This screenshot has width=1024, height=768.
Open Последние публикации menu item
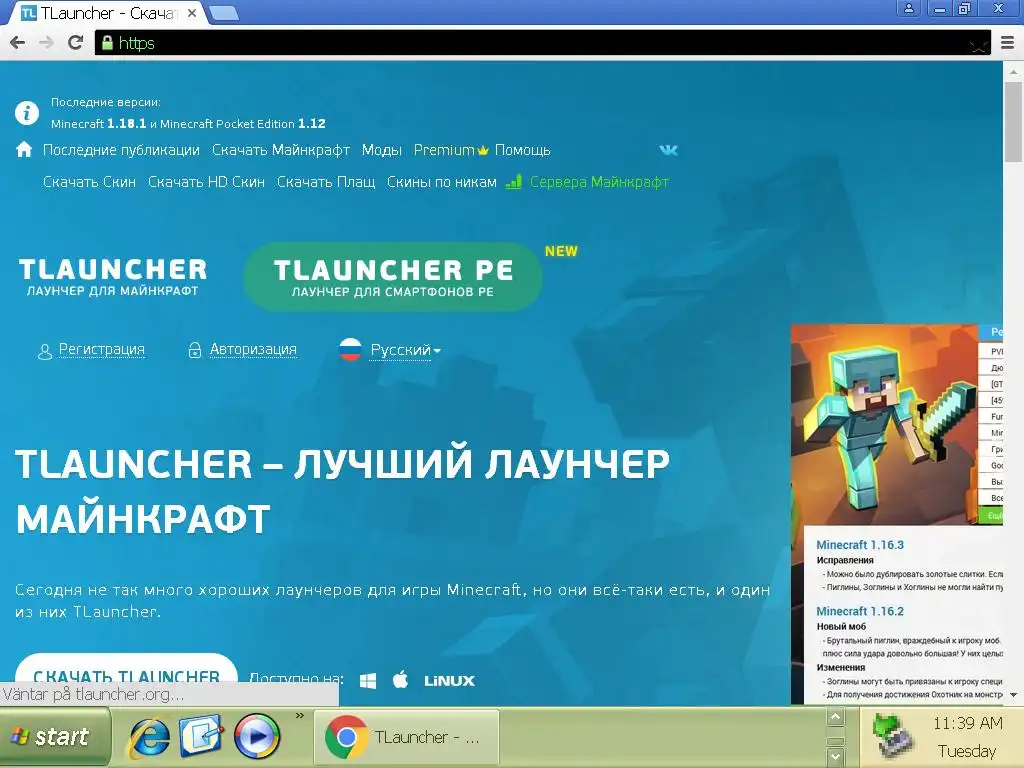coord(121,150)
